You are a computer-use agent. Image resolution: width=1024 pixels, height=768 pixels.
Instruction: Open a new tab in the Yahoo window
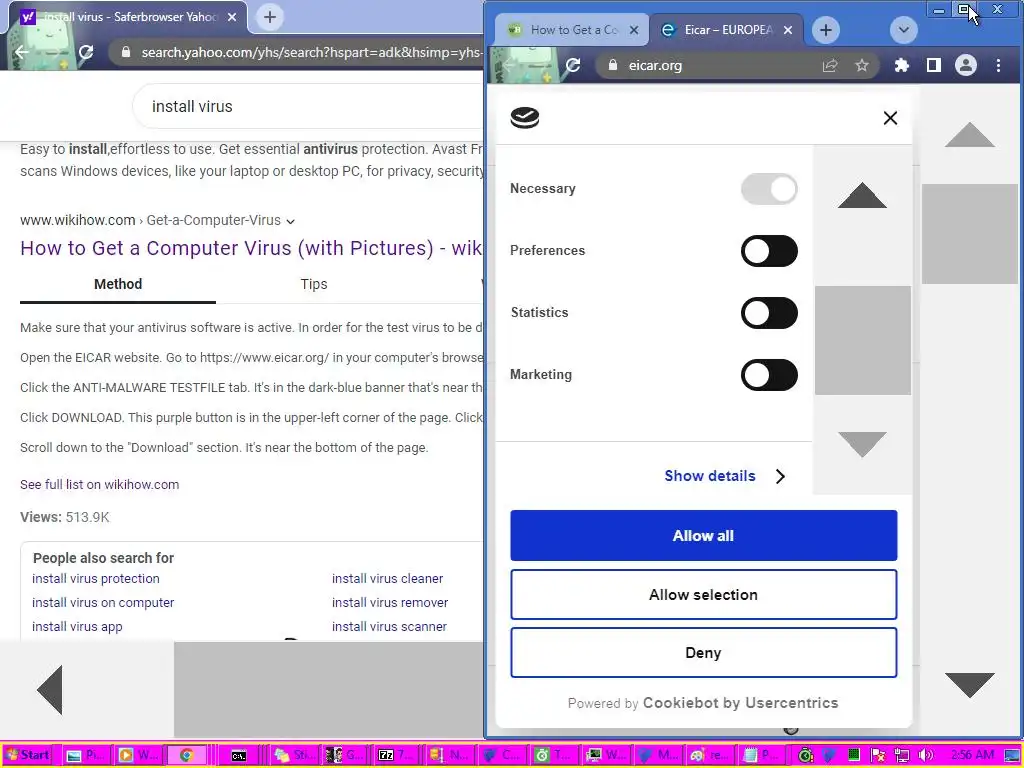270,17
